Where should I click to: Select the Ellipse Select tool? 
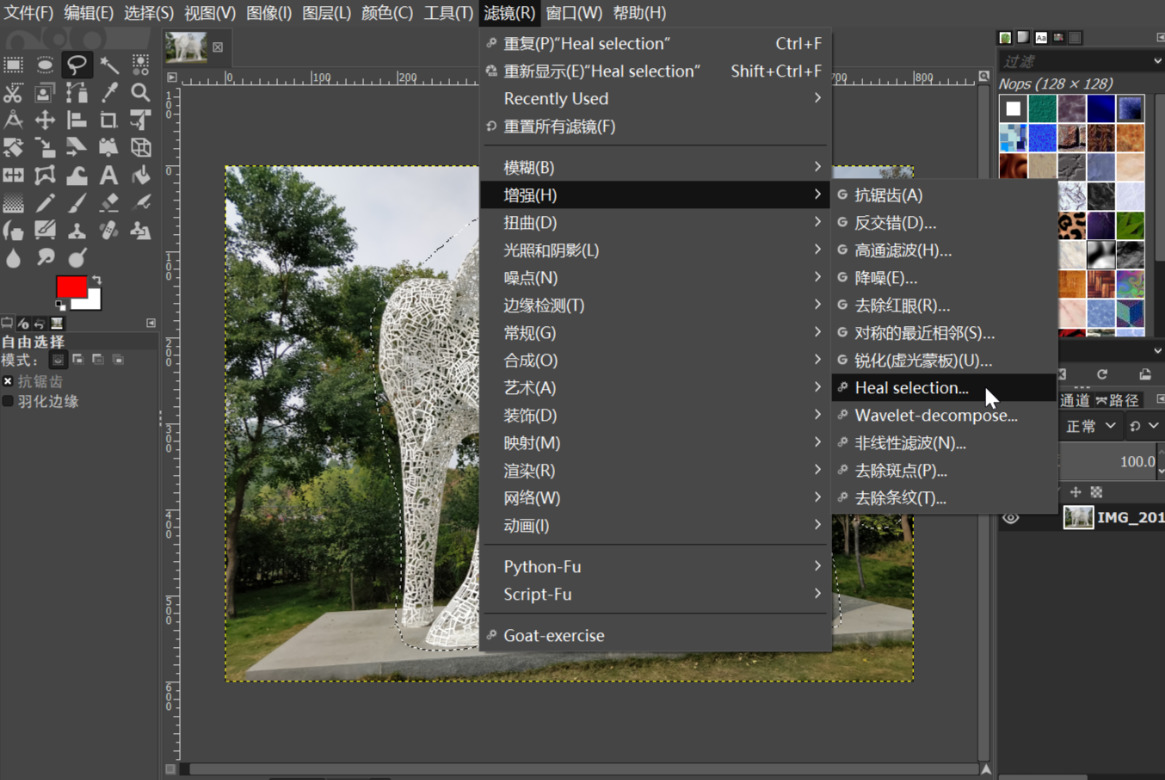45,65
